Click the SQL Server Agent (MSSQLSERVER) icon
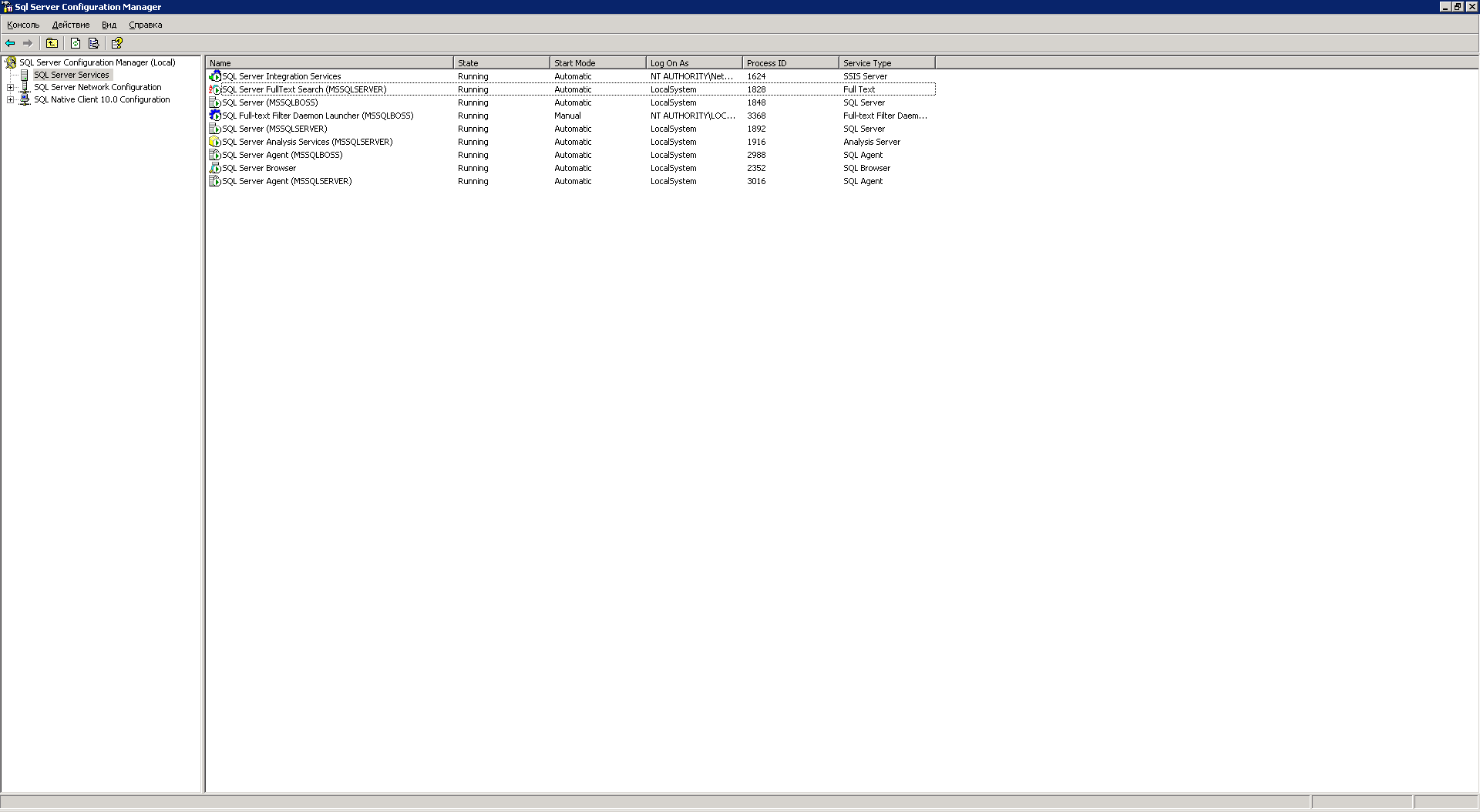 coord(215,181)
